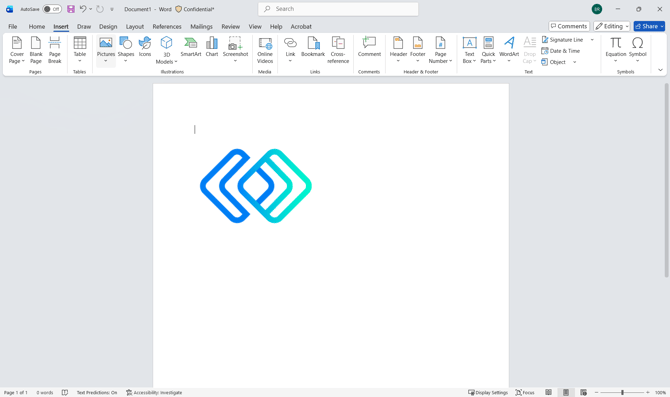Insert Online Videos

[265, 50]
